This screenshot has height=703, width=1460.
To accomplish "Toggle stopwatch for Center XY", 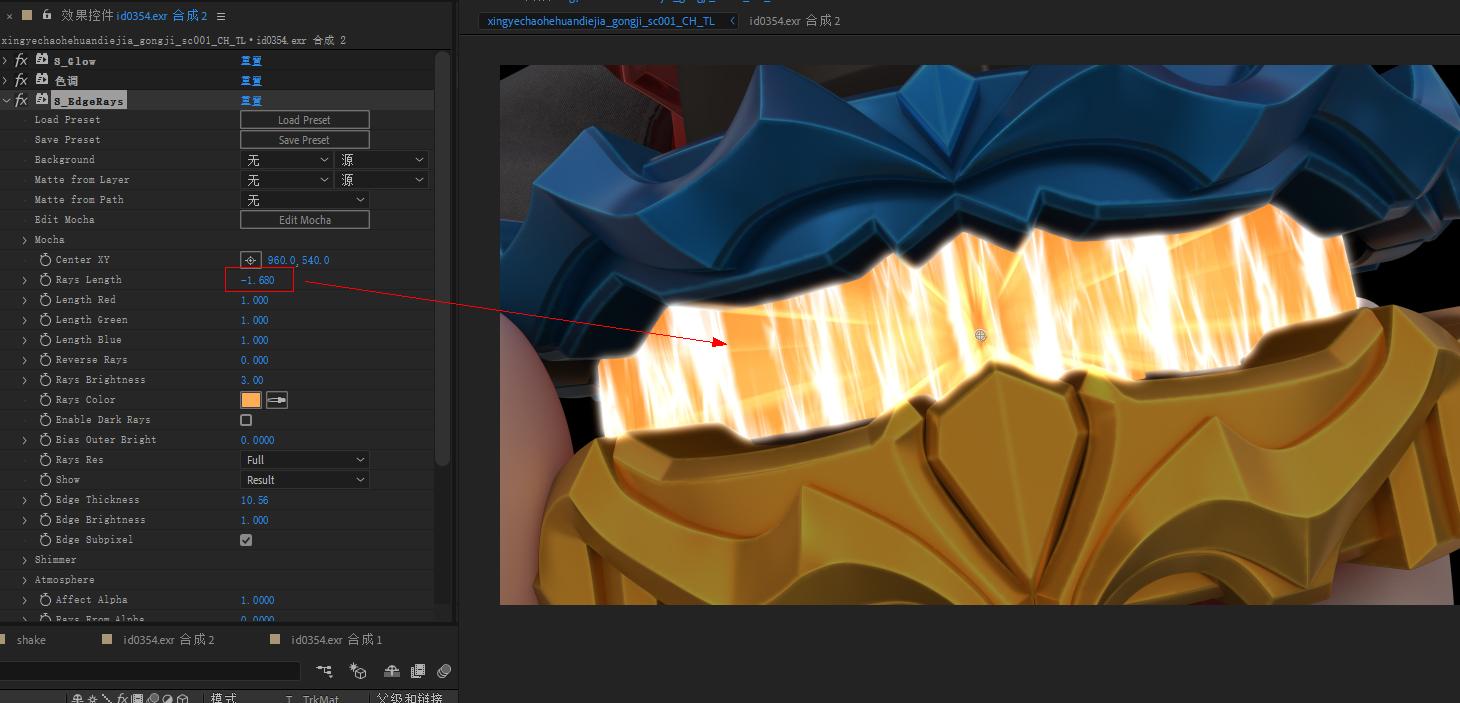I will point(45,260).
